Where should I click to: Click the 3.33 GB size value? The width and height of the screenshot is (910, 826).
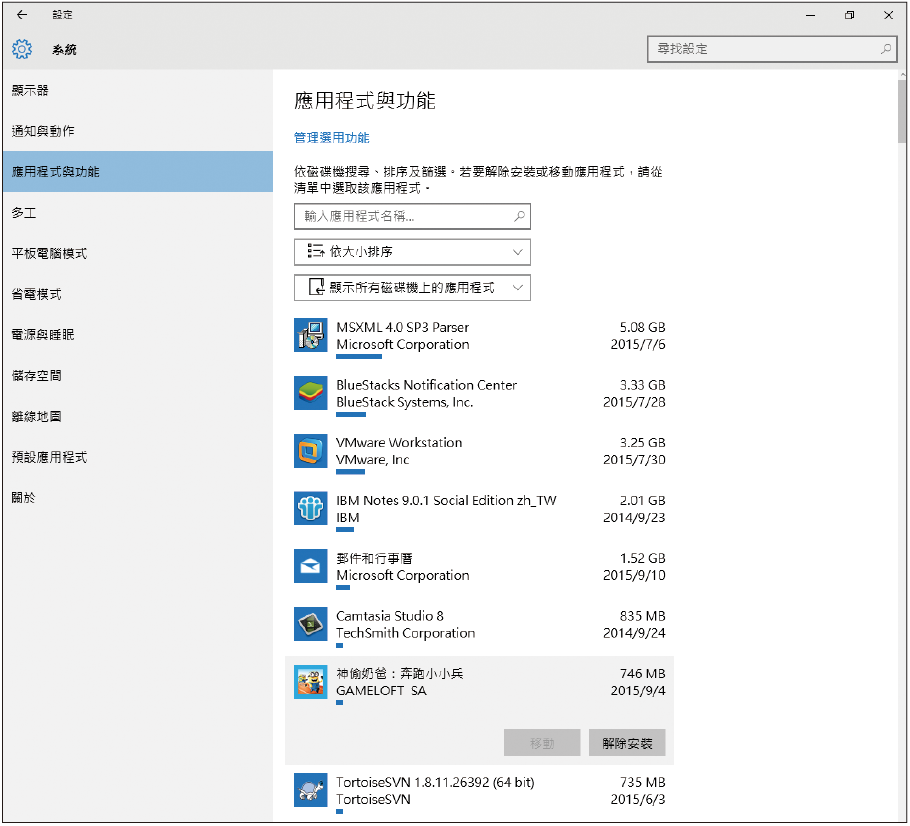point(642,385)
